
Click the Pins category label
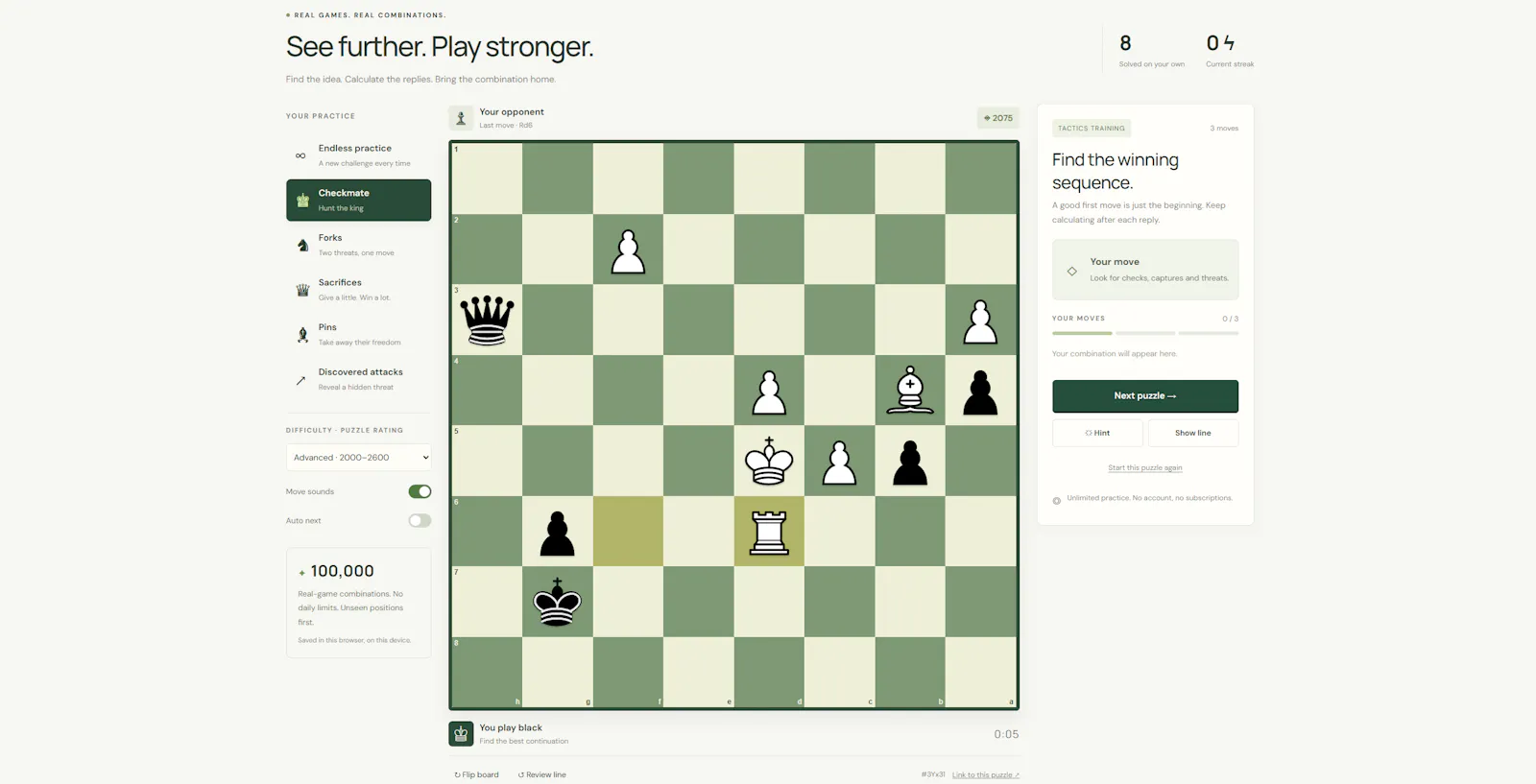point(327,327)
